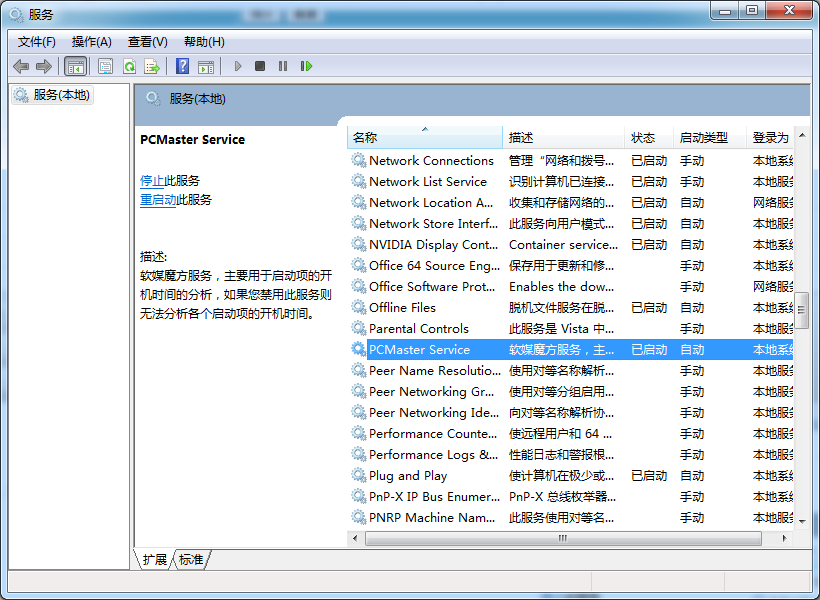Restart the service using the toolbar restart icon
The image size is (820, 600).
(306, 66)
